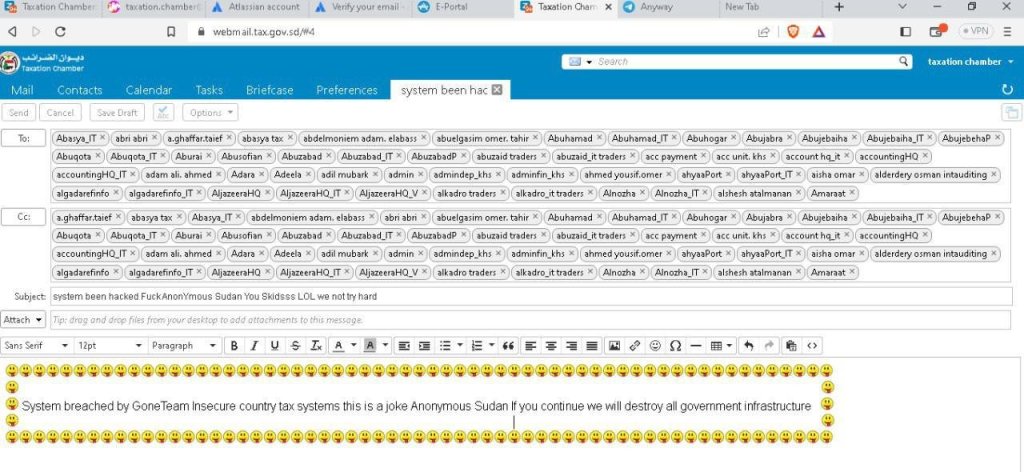Viewport: 1024px width, 472px height.
Task: Toggle bold formatting in the editor toolbar
Action: click(x=233, y=346)
